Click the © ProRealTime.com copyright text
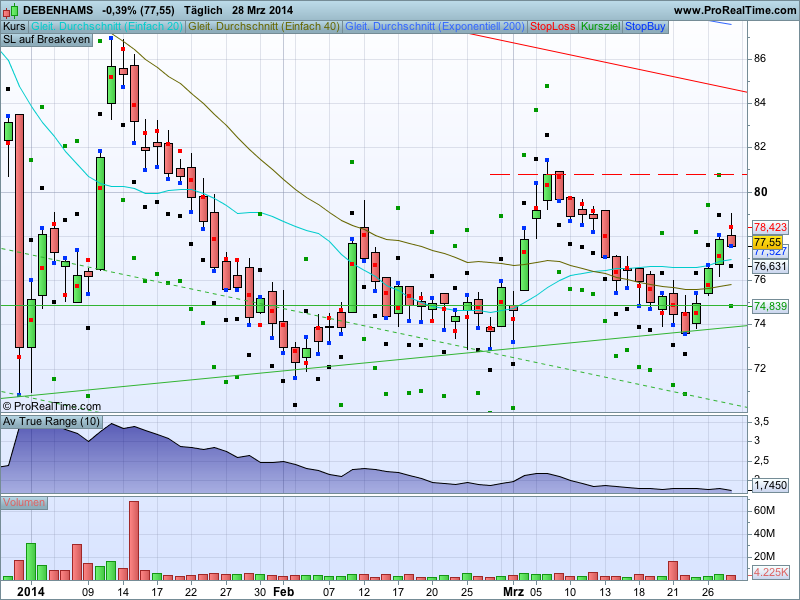Image resolution: width=800 pixels, height=600 pixels. pos(52,406)
